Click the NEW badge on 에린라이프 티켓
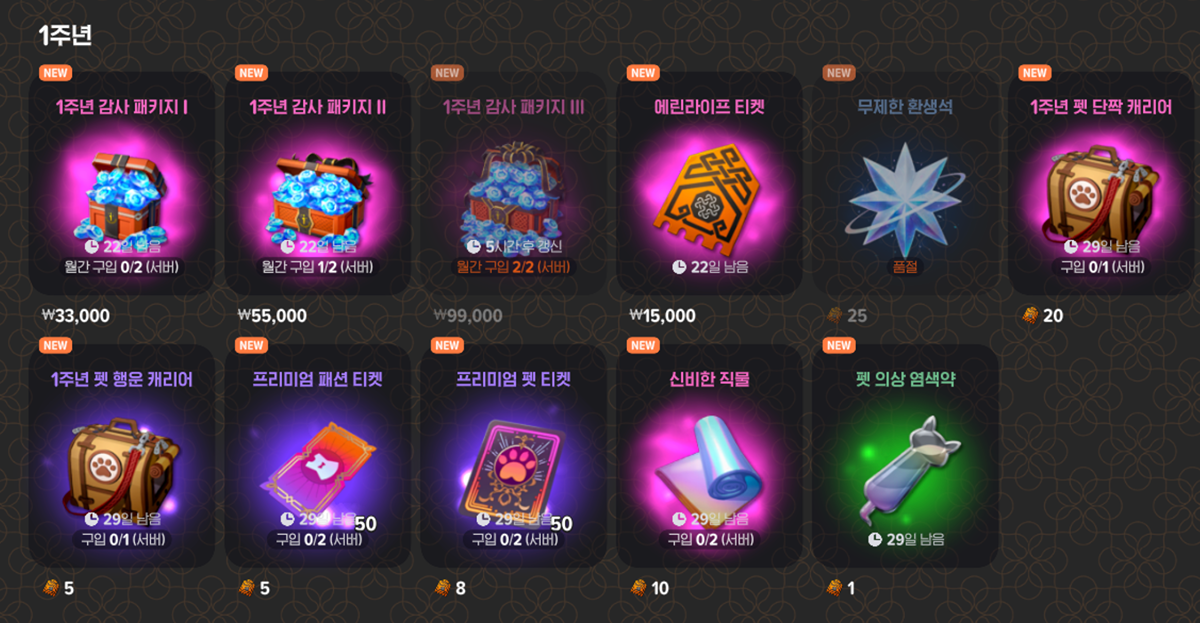The width and height of the screenshot is (1200, 623). pos(643,73)
